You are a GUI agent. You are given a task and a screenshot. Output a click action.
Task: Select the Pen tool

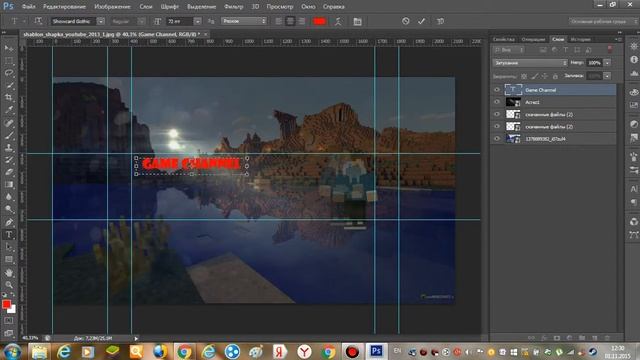(x=9, y=222)
